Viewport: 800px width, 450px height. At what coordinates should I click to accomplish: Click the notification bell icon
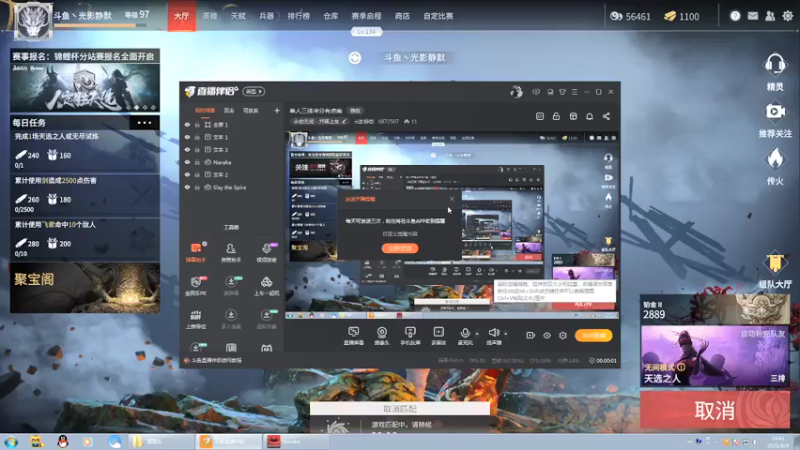point(589,116)
